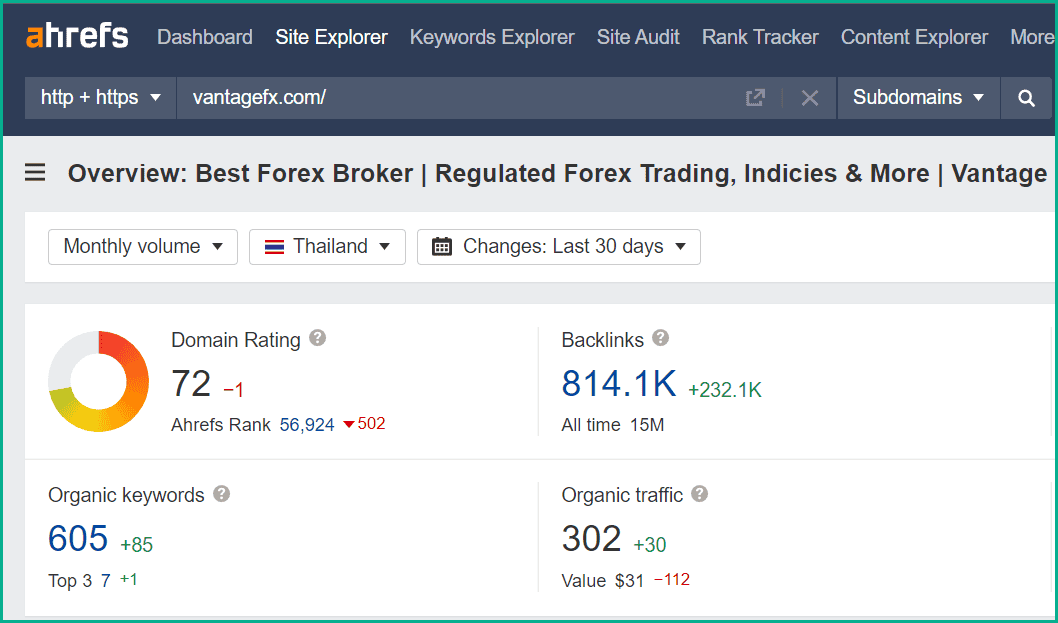
Task: Click the +232.1K backlinks change
Action: click(725, 389)
